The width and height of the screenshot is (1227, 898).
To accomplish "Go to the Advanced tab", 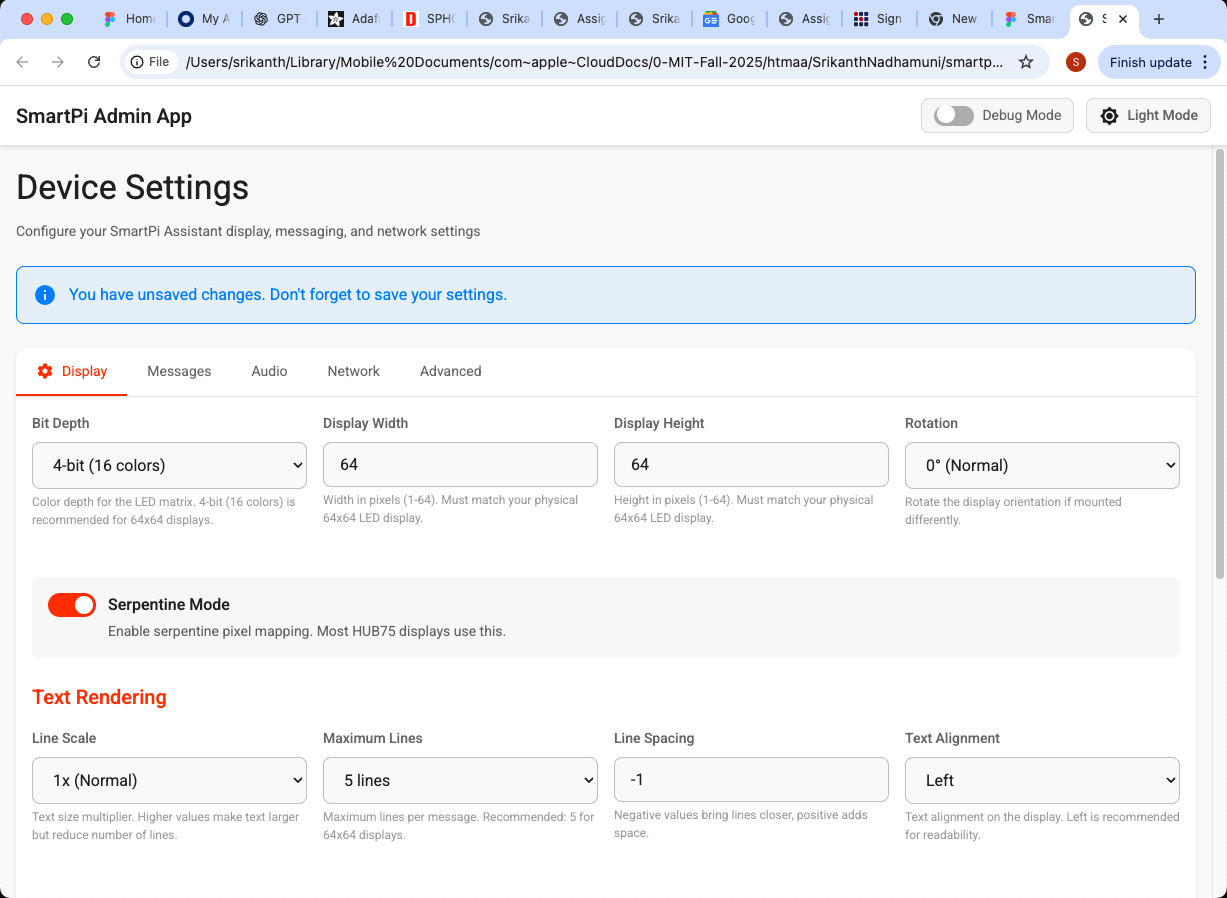I will pos(450,371).
